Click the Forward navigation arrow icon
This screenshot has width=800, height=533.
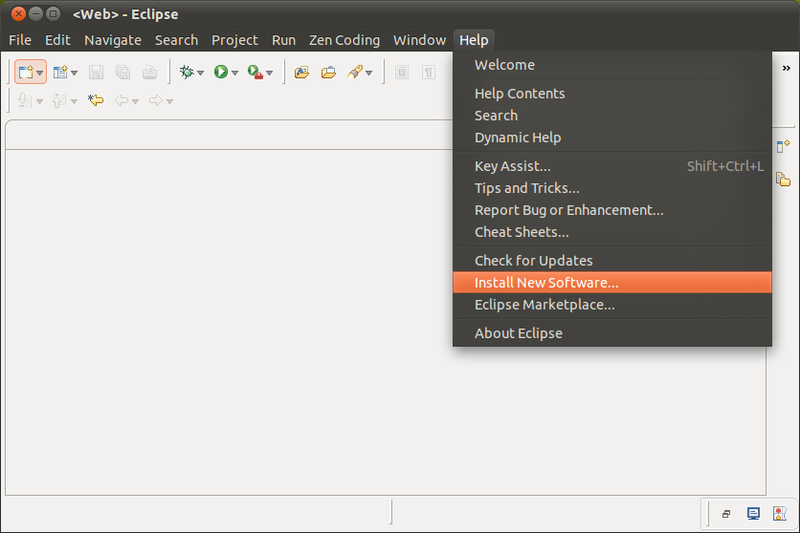tap(156, 100)
